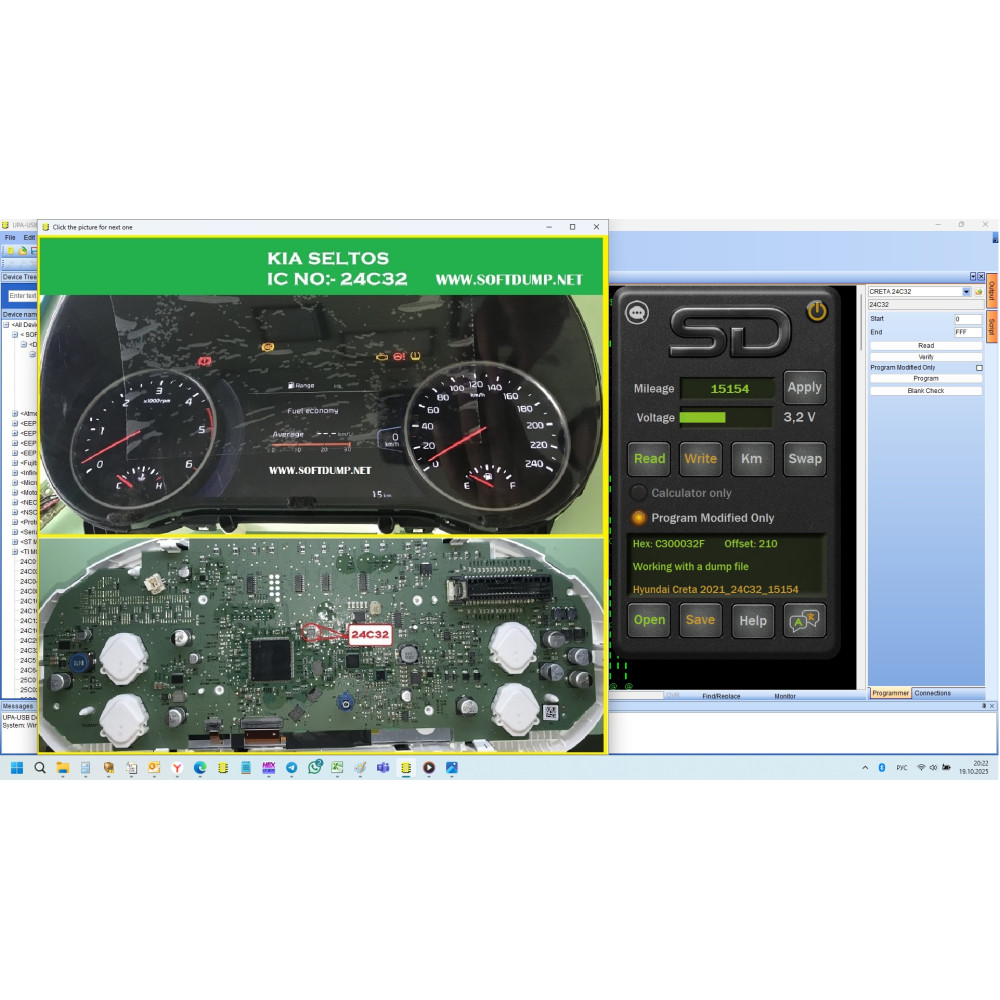Click the Bluetooth tray icon
This screenshot has width=1000, height=1000.
(882, 767)
